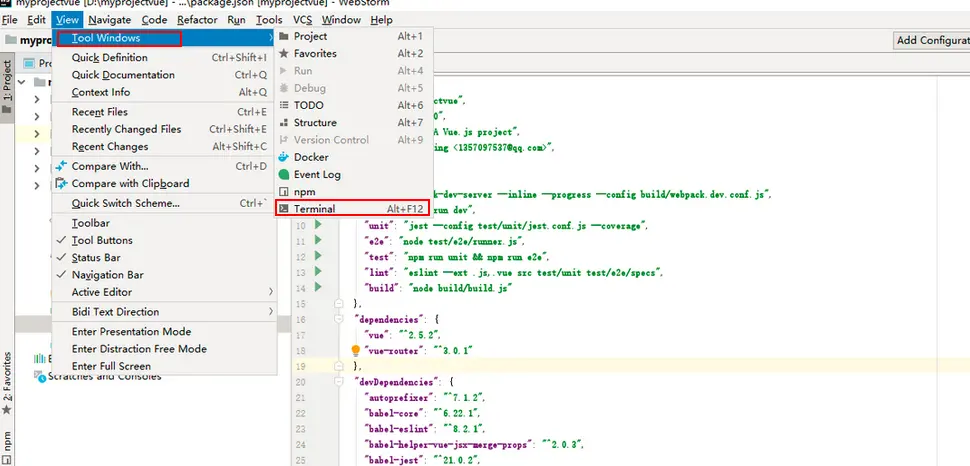Screen dimensions: 970x466
Task: Click the light bulb on vue-router line
Action: (355, 350)
